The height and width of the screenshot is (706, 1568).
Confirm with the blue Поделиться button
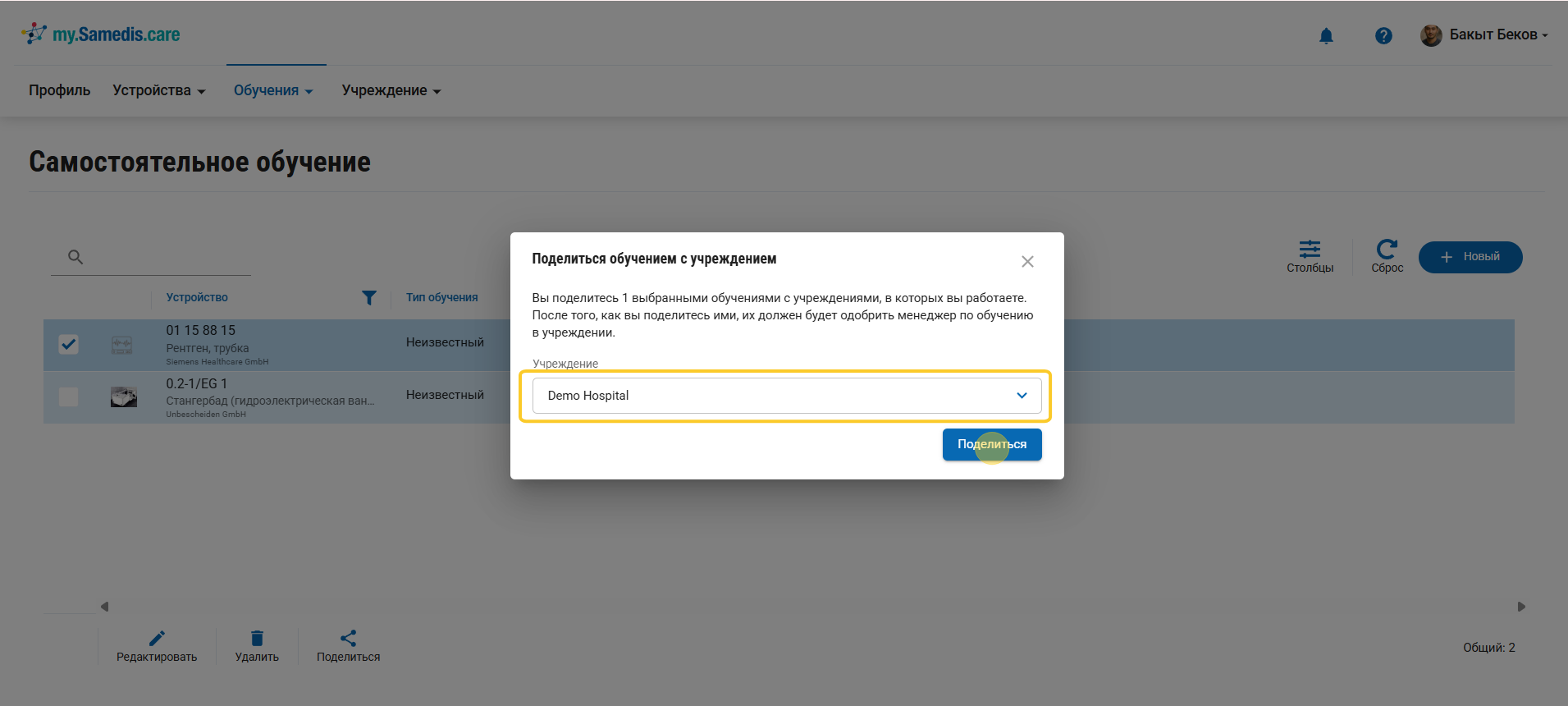click(x=992, y=444)
